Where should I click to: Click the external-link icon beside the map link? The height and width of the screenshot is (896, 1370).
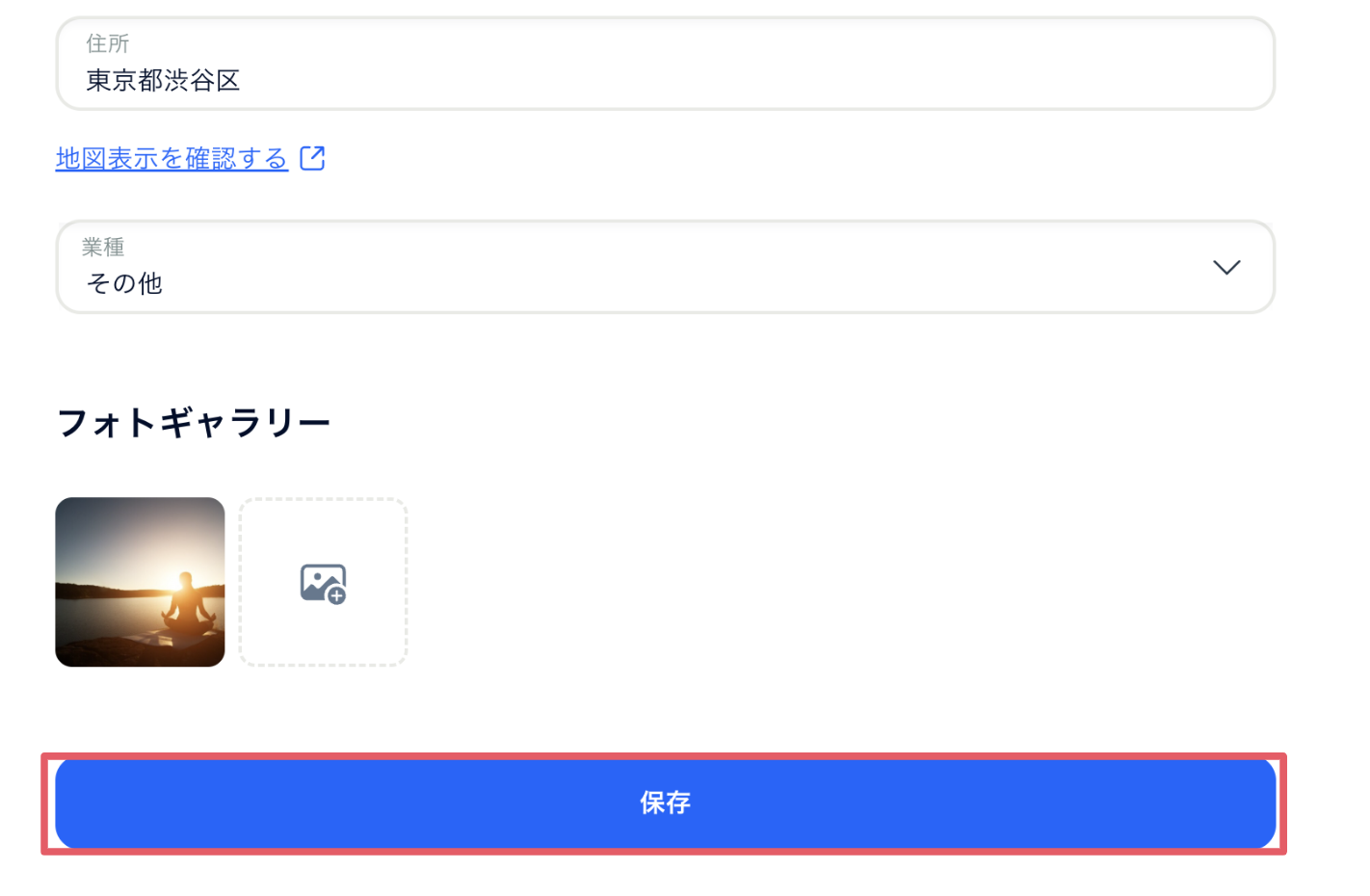coord(312,158)
